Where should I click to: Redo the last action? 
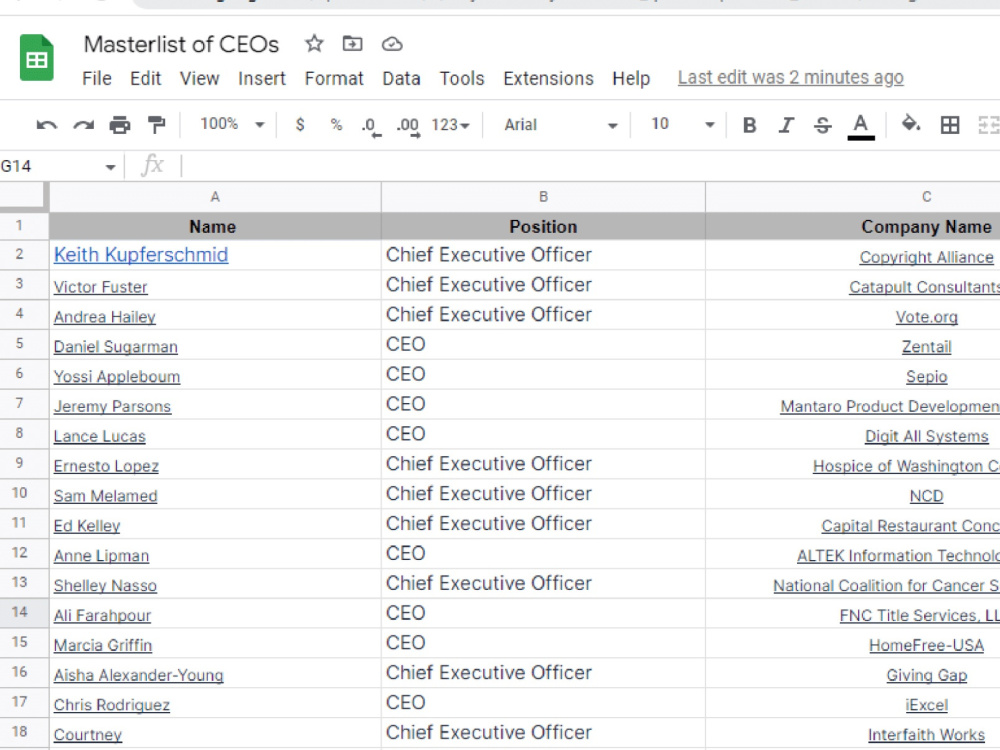pyautogui.click(x=84, y=125)
